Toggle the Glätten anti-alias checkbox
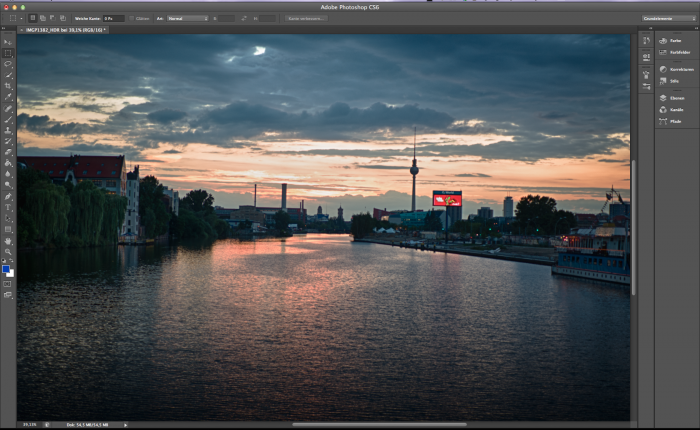The height and width of the screenshot is (430, 700). 132,18
